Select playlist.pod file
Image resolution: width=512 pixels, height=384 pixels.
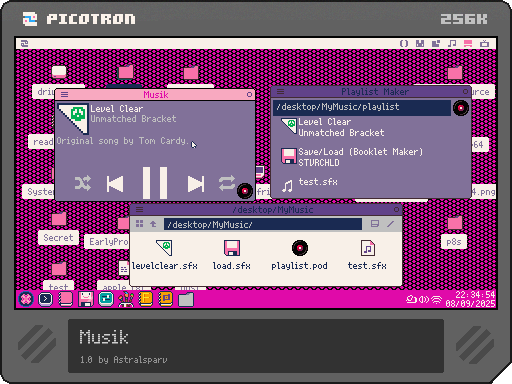click(299, 255)
